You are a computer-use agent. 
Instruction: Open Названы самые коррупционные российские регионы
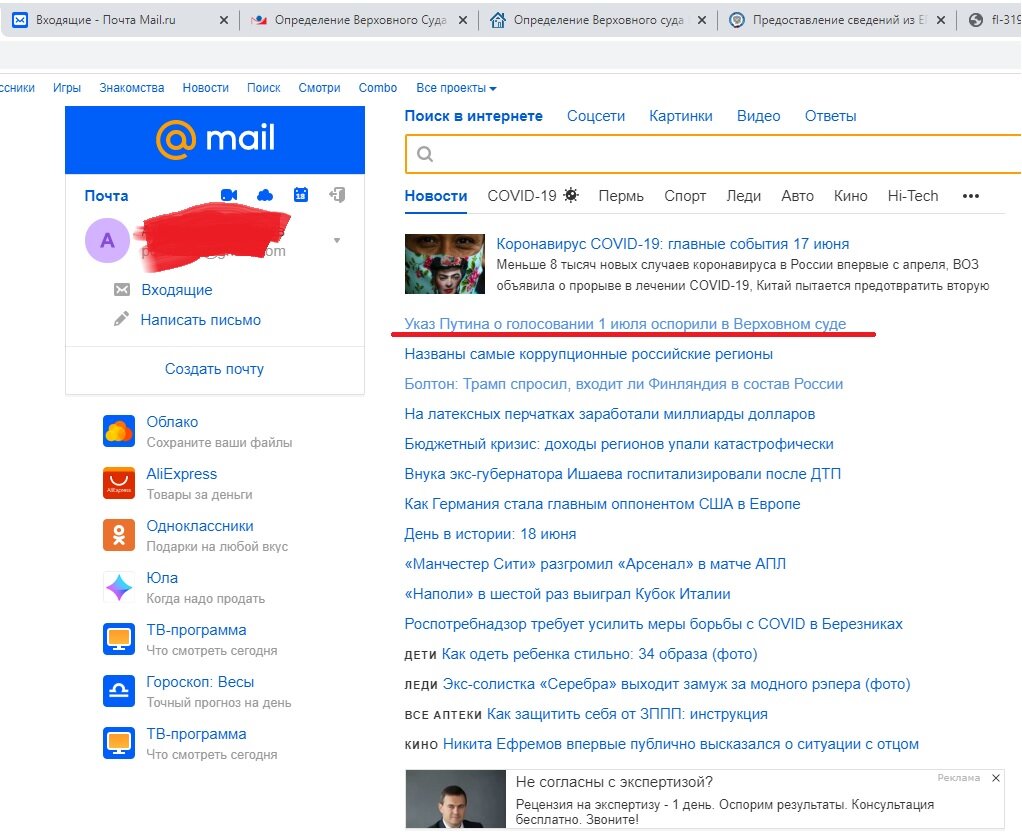point(589,354)
